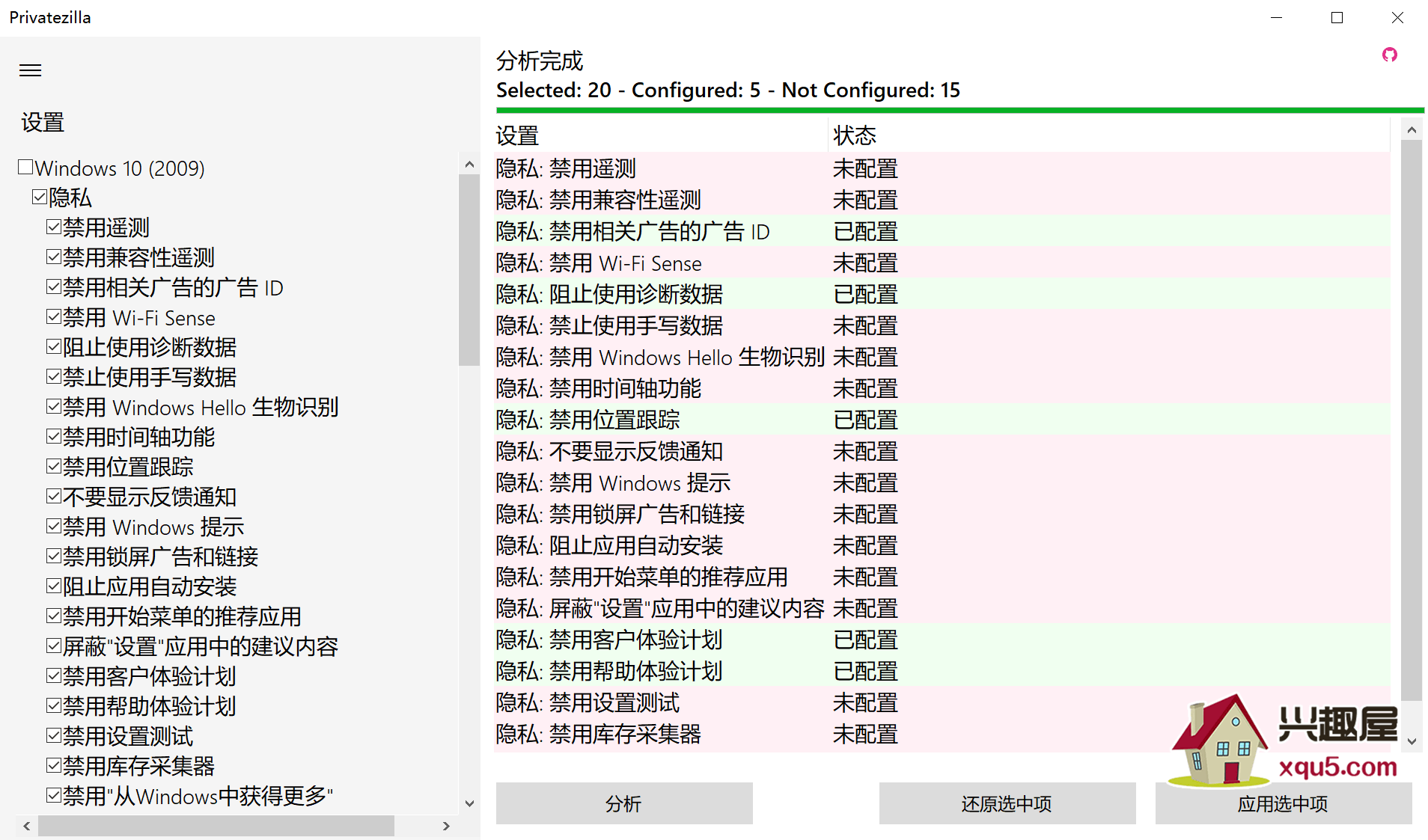This screenshot has height=840, width=1428.
Task: Toggle 不要显示反馈通知 checkbox
Action: (x=54, y=496)
